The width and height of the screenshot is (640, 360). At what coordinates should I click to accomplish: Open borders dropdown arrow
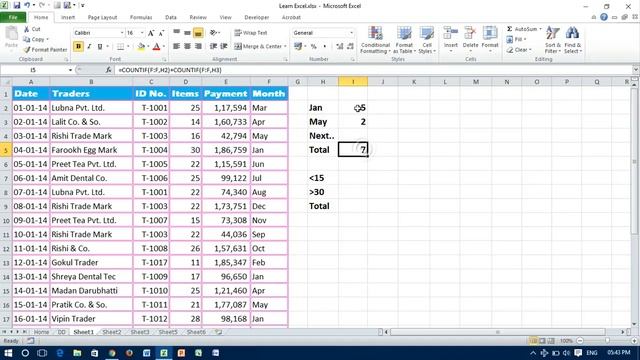pos(128,47)
